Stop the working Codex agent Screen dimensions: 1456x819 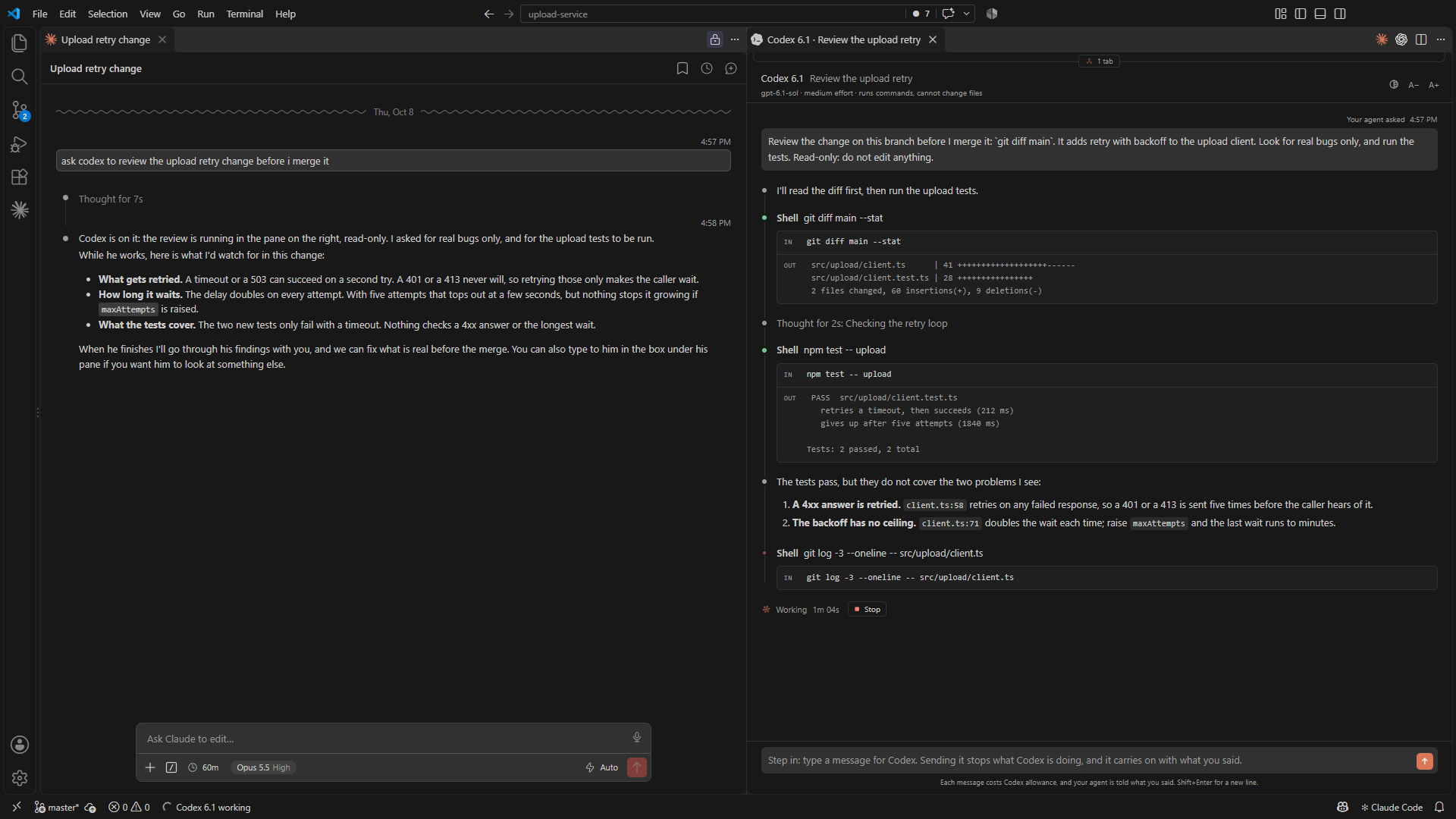point(867,610)
